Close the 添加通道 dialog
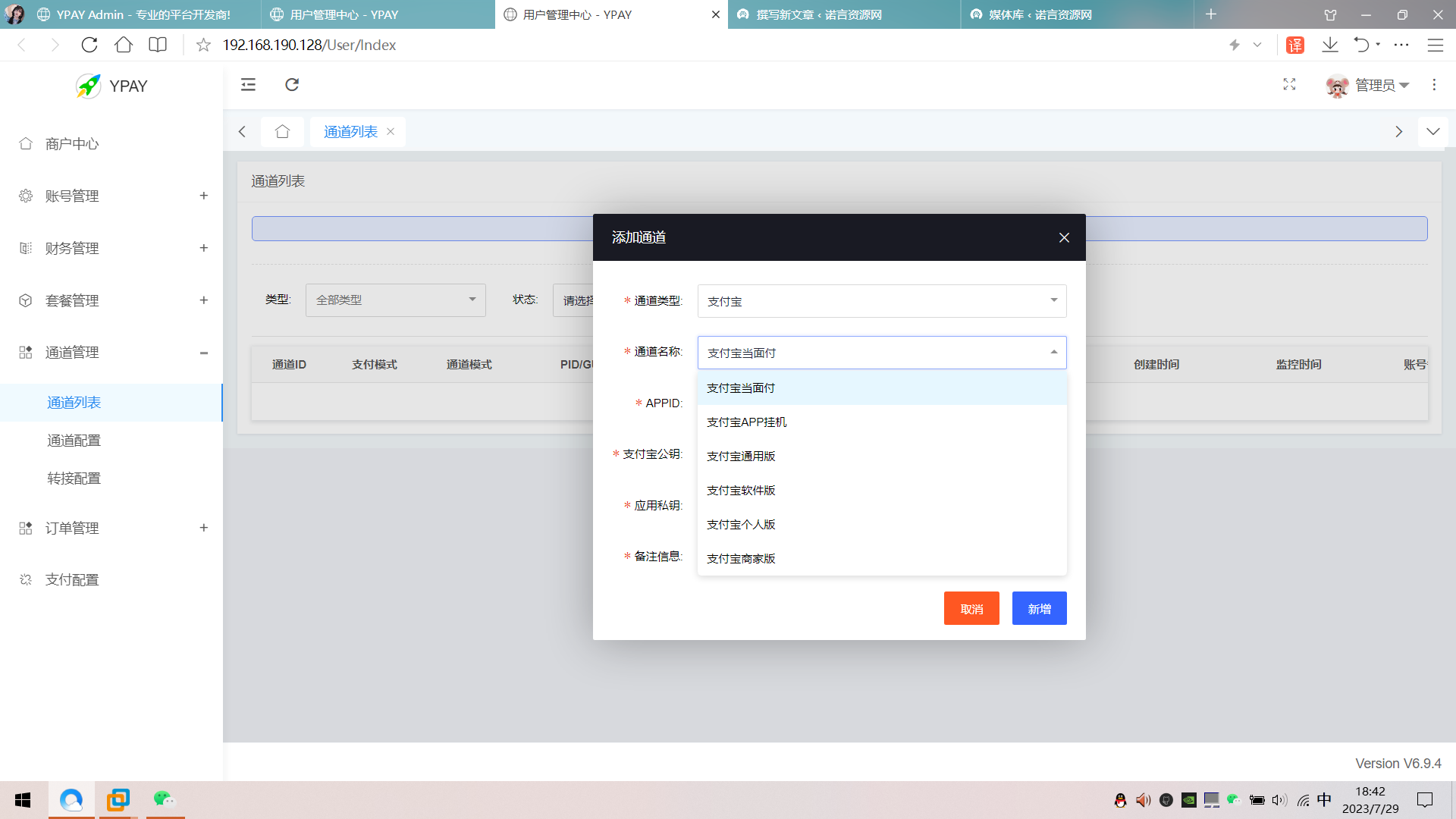The height and width of the screenshot is (819, 1456). click(x=1064, y=237)
